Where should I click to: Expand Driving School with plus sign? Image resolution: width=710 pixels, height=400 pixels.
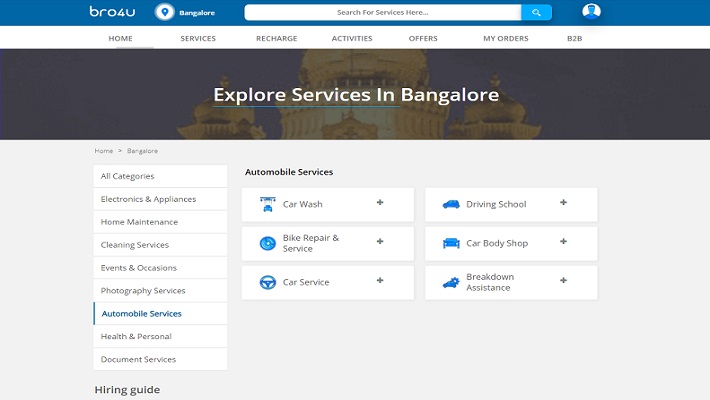click(563, 203)
